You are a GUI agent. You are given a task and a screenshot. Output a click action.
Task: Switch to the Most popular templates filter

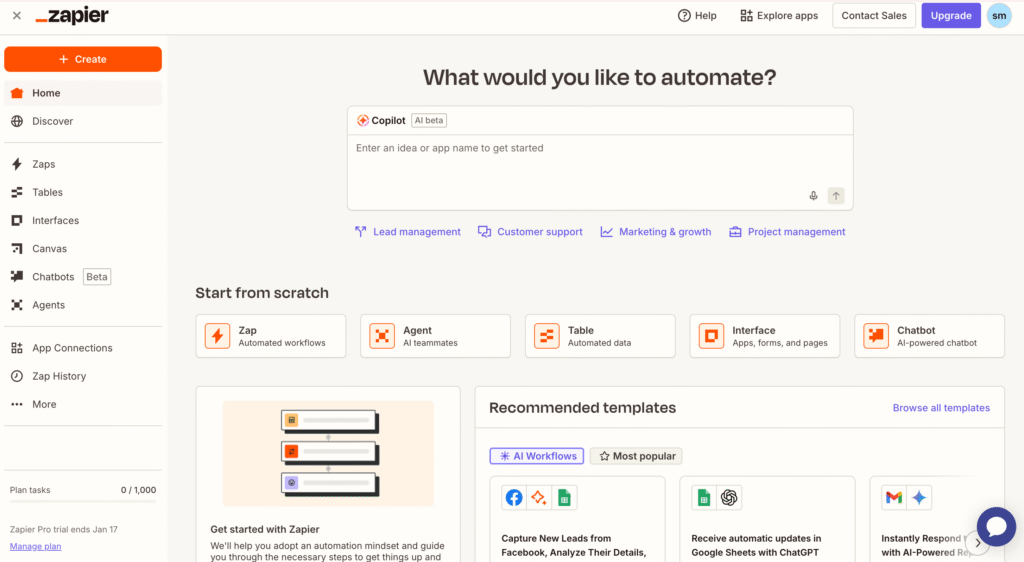pyautogui.click(x=636, y=456)
